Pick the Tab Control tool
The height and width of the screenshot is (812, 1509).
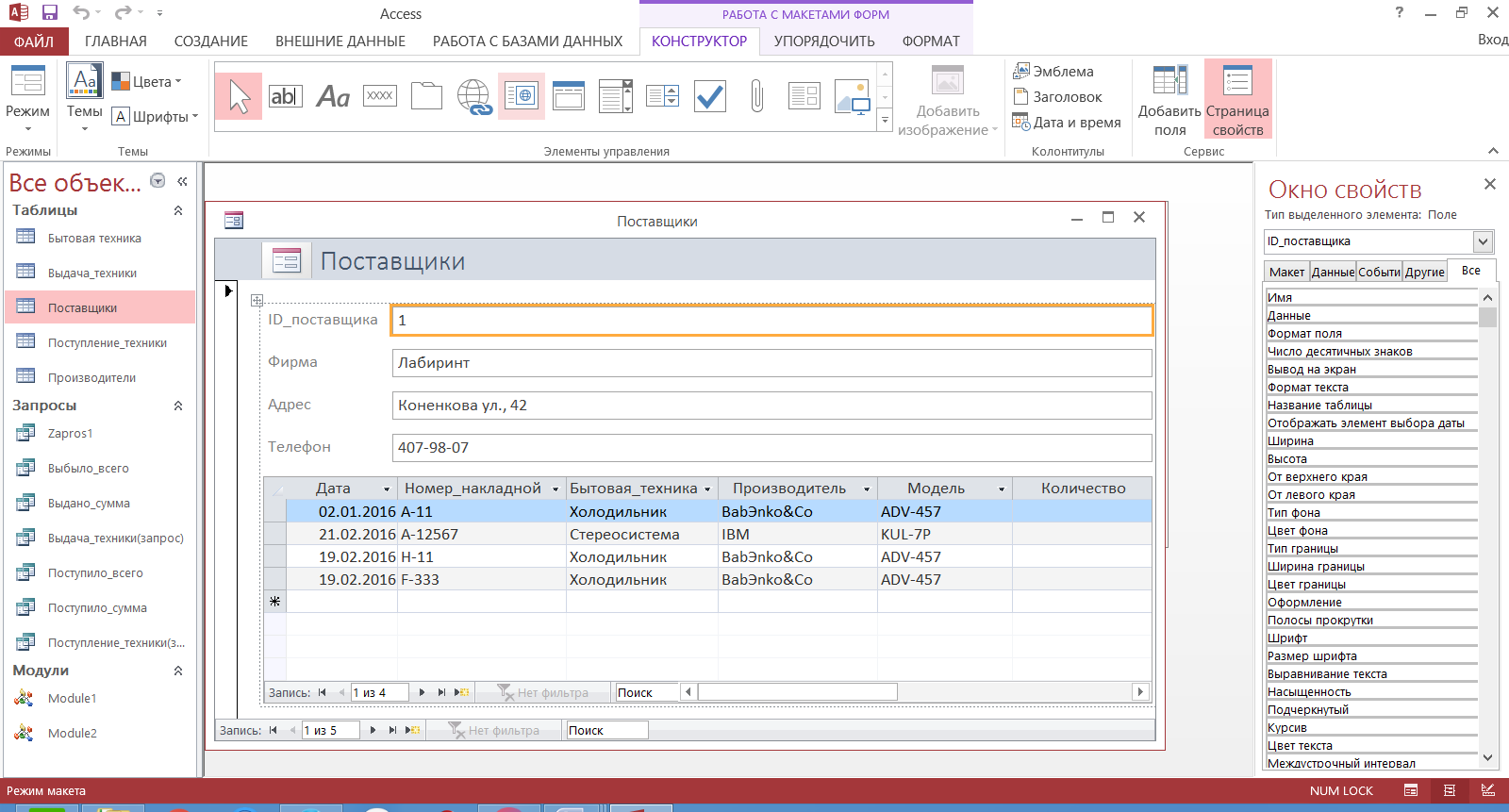[x=427, y=96]
